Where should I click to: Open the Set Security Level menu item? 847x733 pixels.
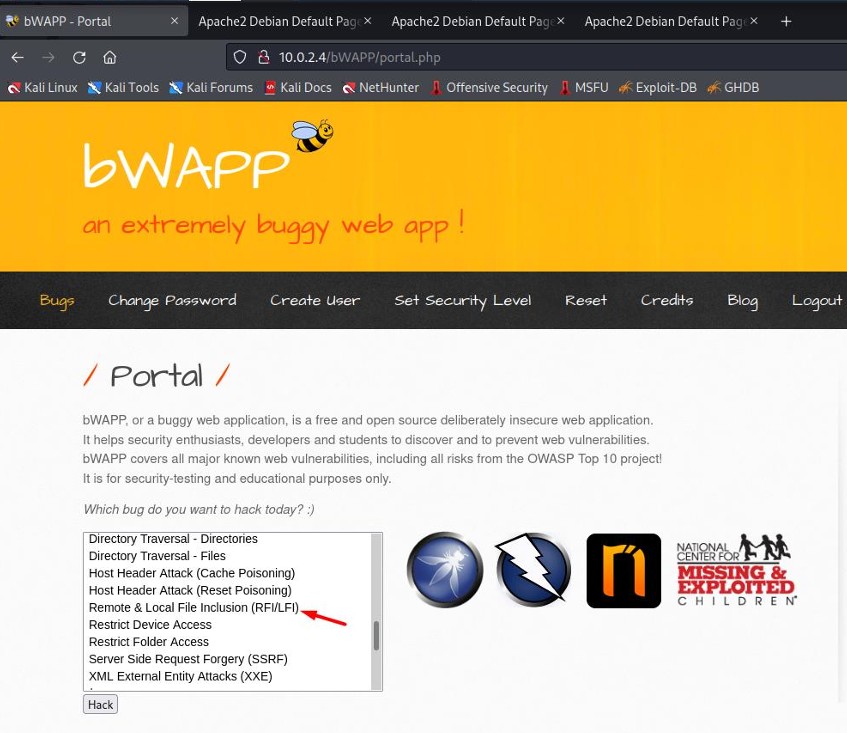pos(463,300)
